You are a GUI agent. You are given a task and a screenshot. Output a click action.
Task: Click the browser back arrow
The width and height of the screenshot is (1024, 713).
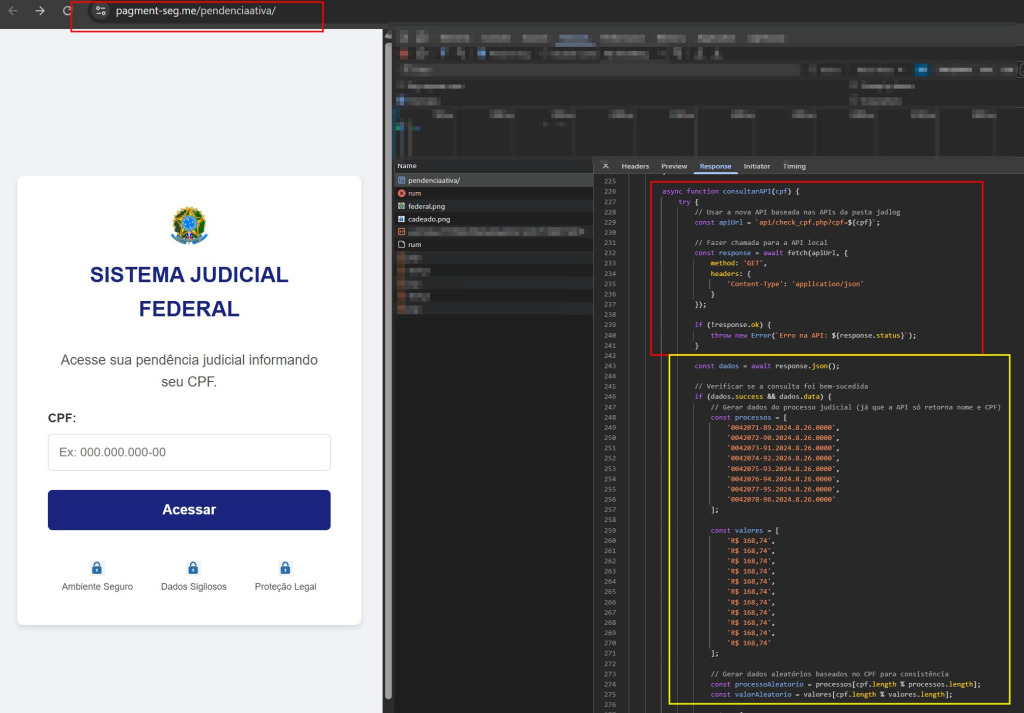pos(13,11)
